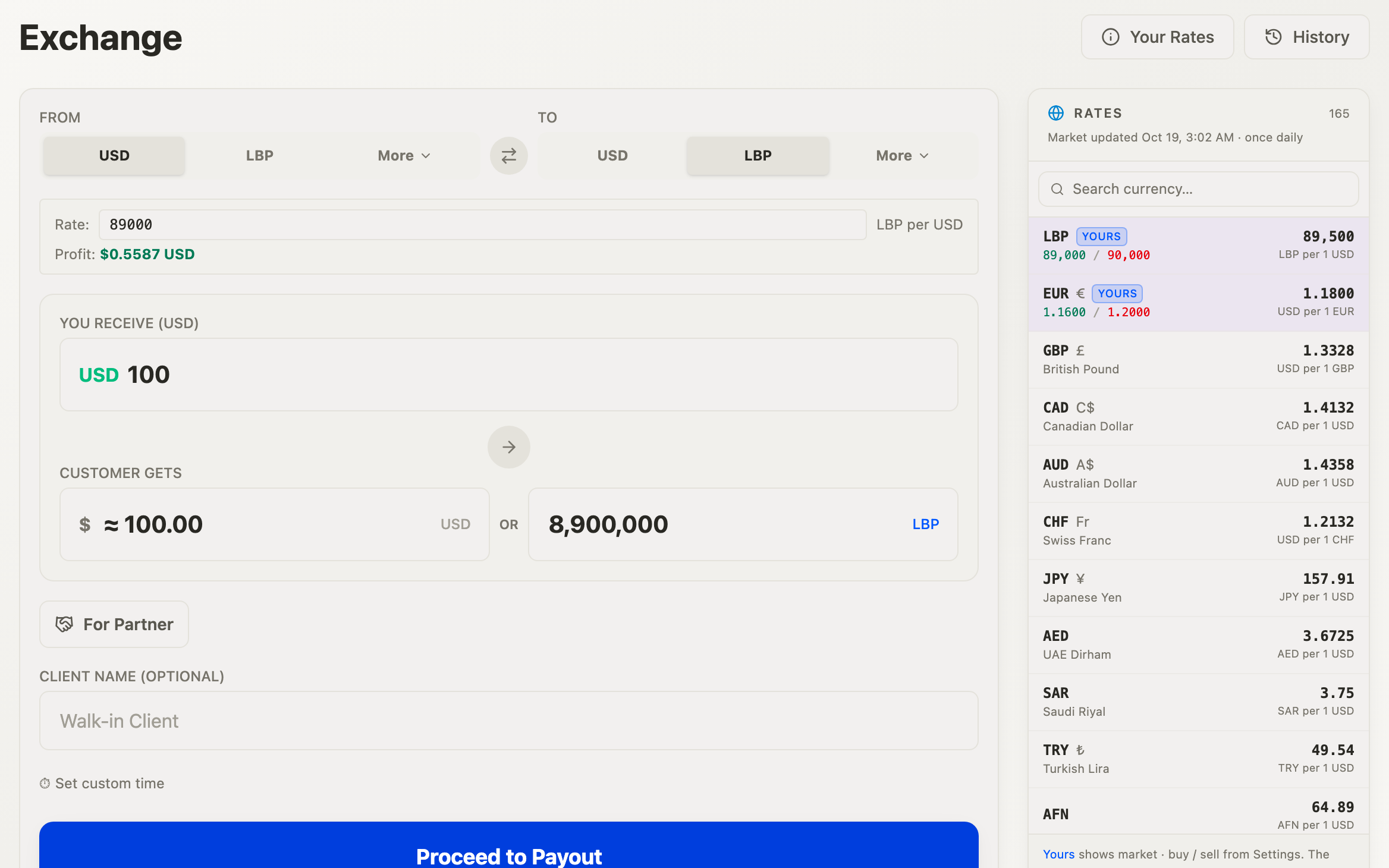Click the swap currencies arrows icon
Screen dimensions: 1389x868
(x=508, y=156)
